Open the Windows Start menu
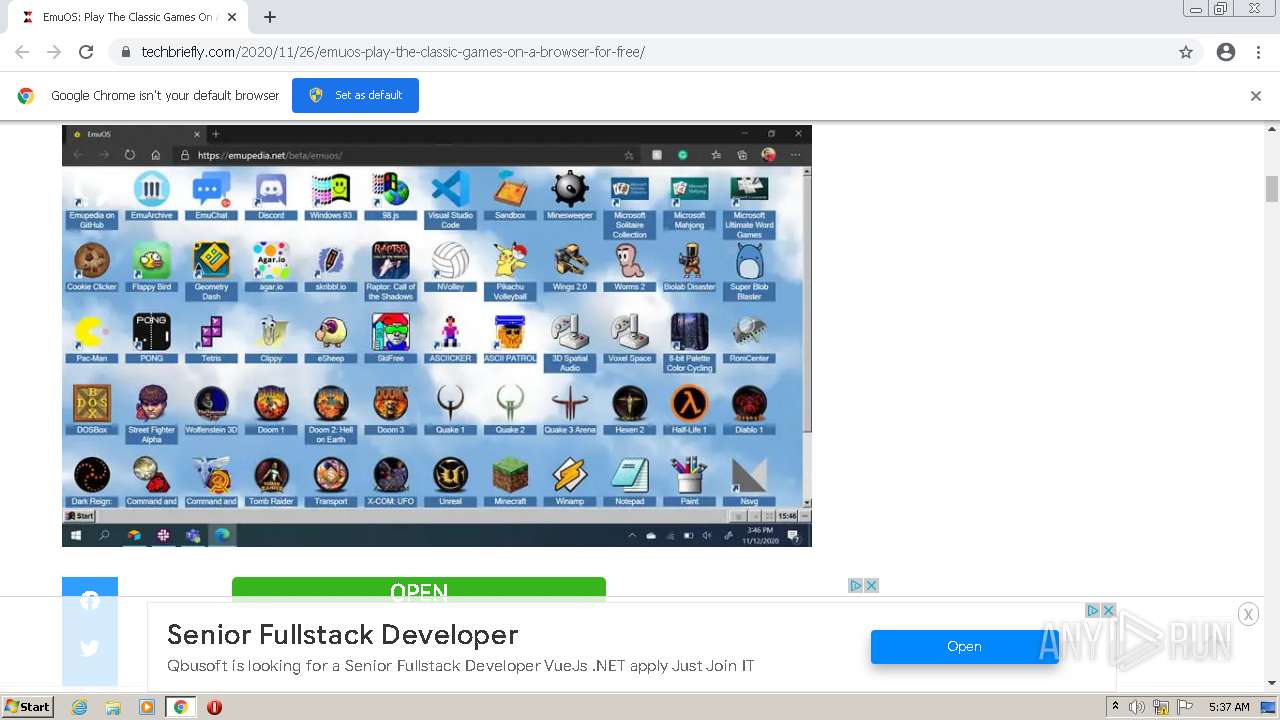Viewport: 1280px width, 720px height. pyautogui.click(x=28, y=707)
